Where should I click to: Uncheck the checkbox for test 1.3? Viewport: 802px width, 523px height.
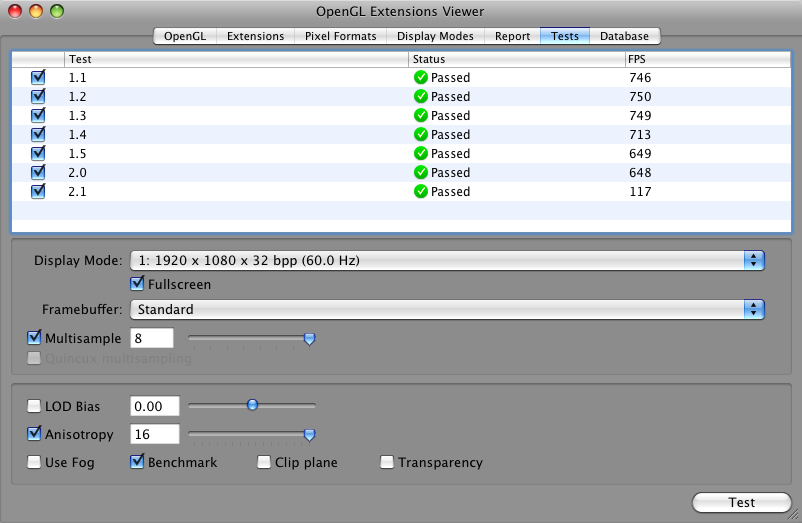tap(38, 116)
